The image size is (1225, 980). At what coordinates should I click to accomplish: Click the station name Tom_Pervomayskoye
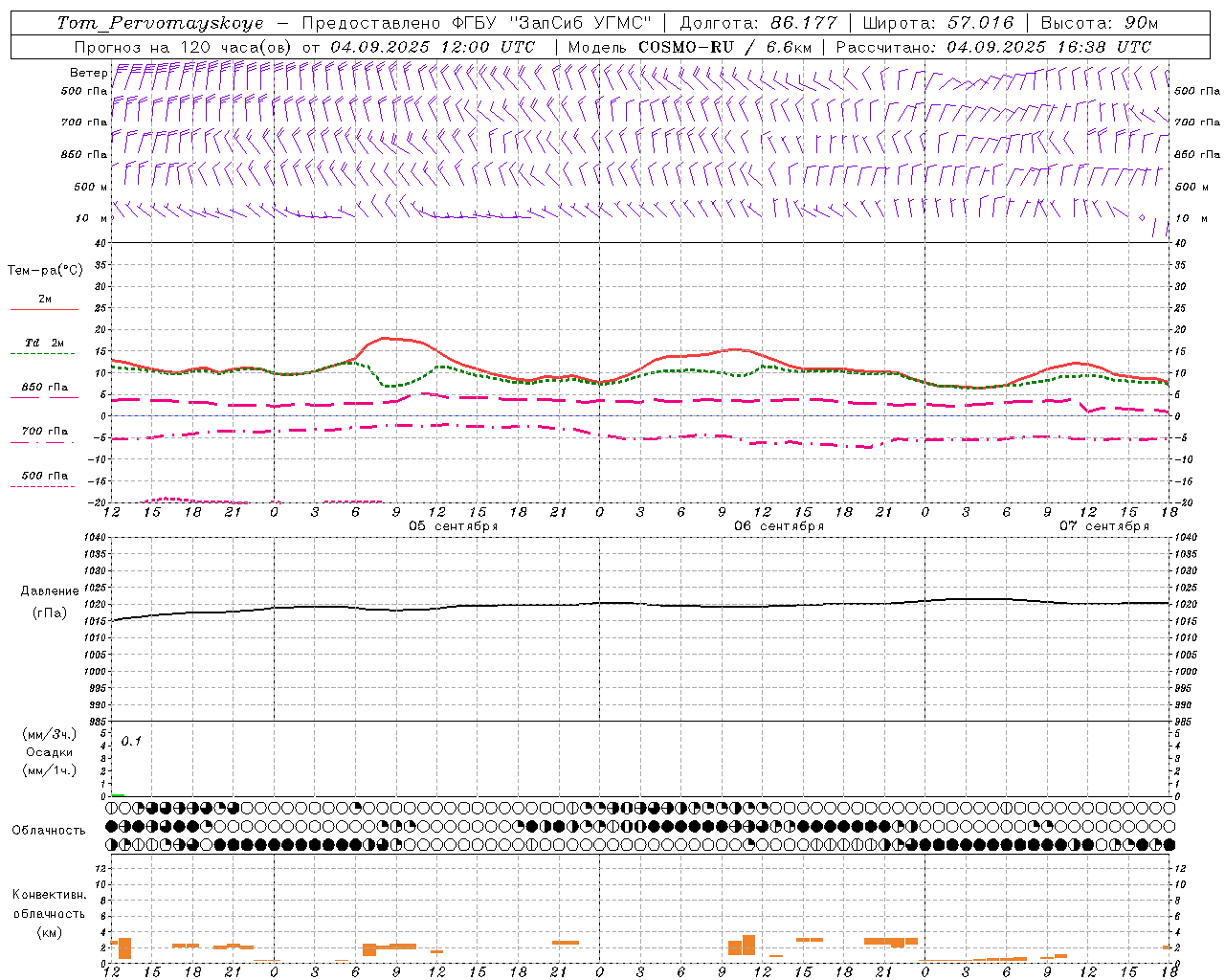(x=161, y=23)
